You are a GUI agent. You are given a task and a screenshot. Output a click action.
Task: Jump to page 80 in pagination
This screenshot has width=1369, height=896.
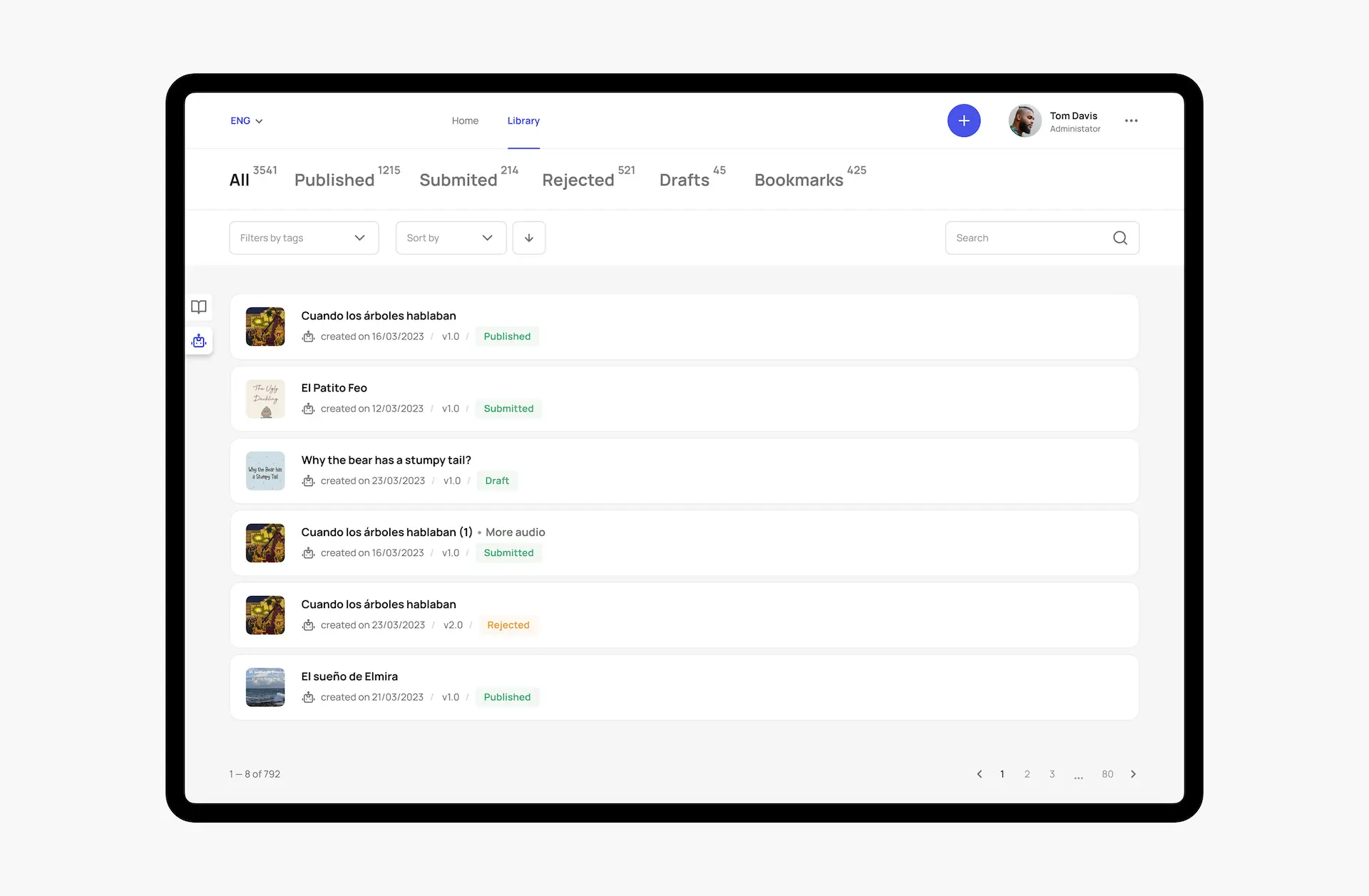(x=1107, y=774)
